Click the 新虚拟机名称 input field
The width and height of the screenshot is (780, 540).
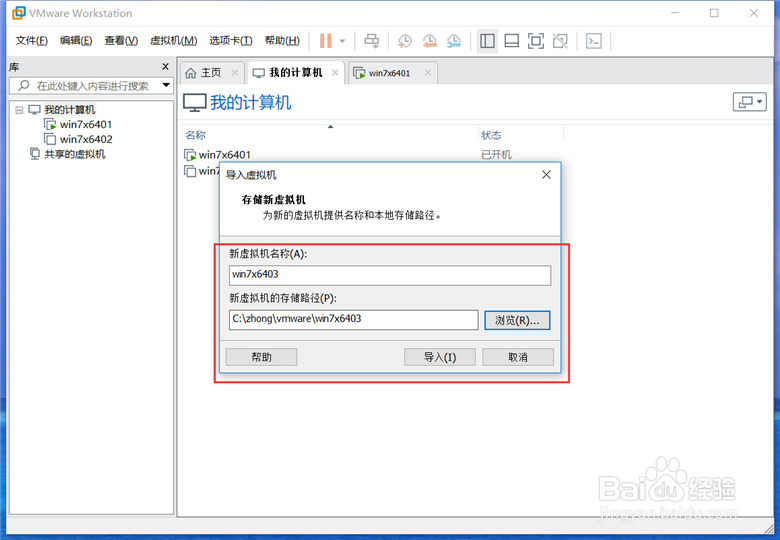pos(390,275)
